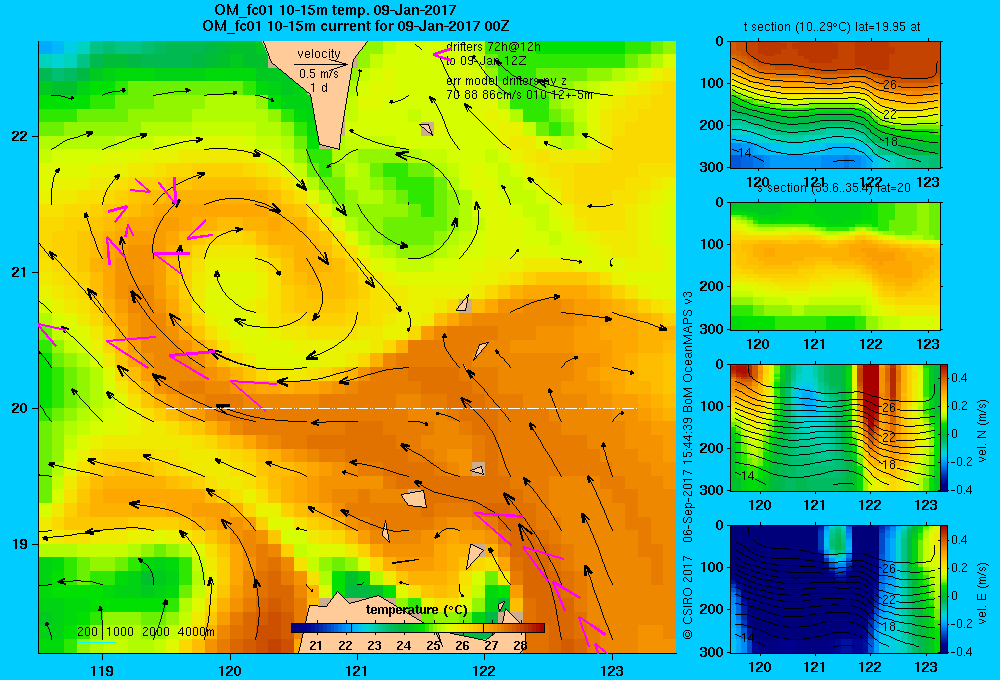
Task: Click longitude label 123 on main map
Action: coord(612,670)
